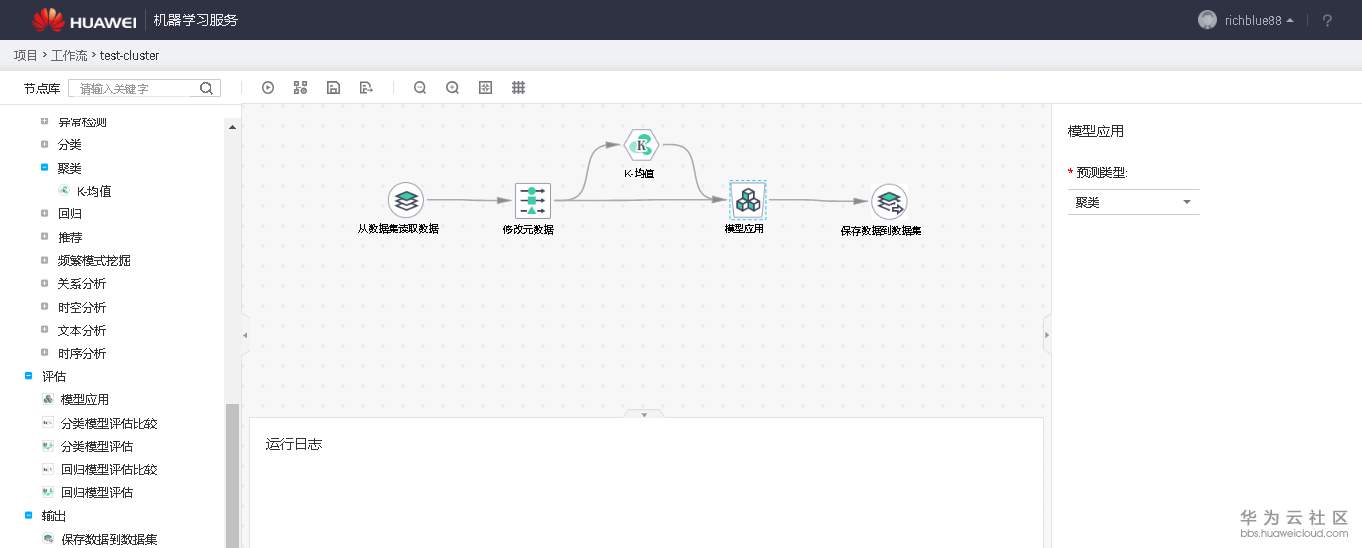Click the export workflow toolbar icon
1362x548 pixels.
[366, 88]
